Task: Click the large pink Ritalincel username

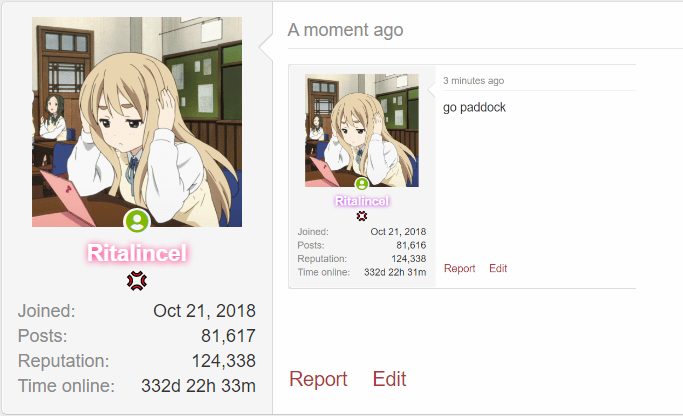Action: (137, 253)
